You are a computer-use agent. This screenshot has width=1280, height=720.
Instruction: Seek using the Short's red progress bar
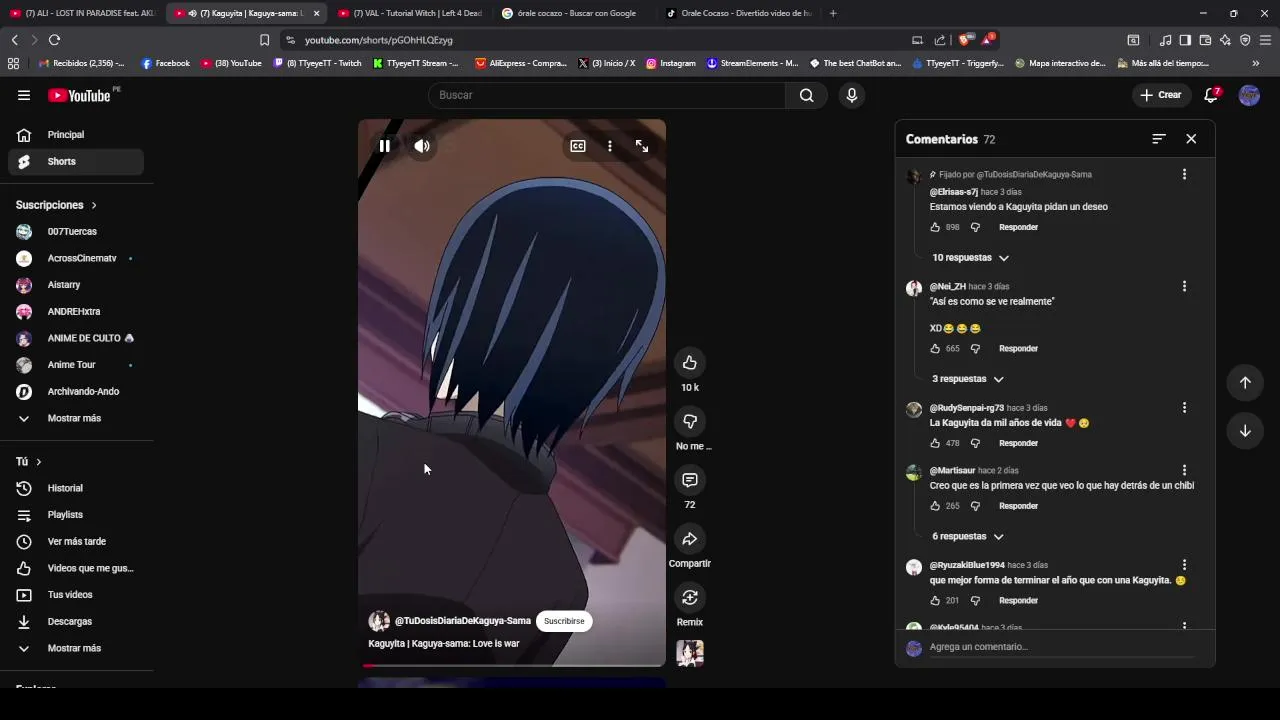pos(512,665)
